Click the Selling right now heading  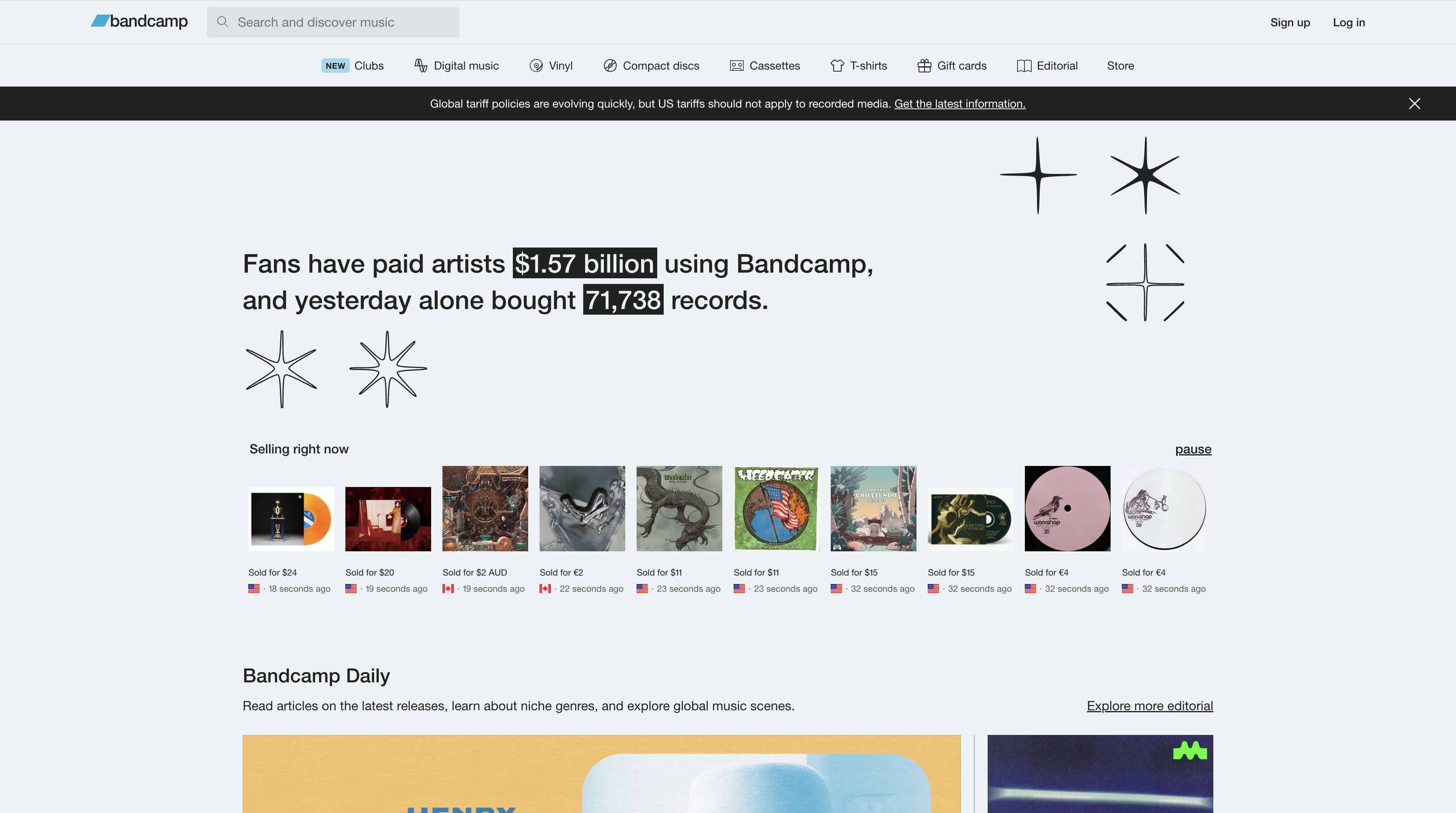pos(299,449)
